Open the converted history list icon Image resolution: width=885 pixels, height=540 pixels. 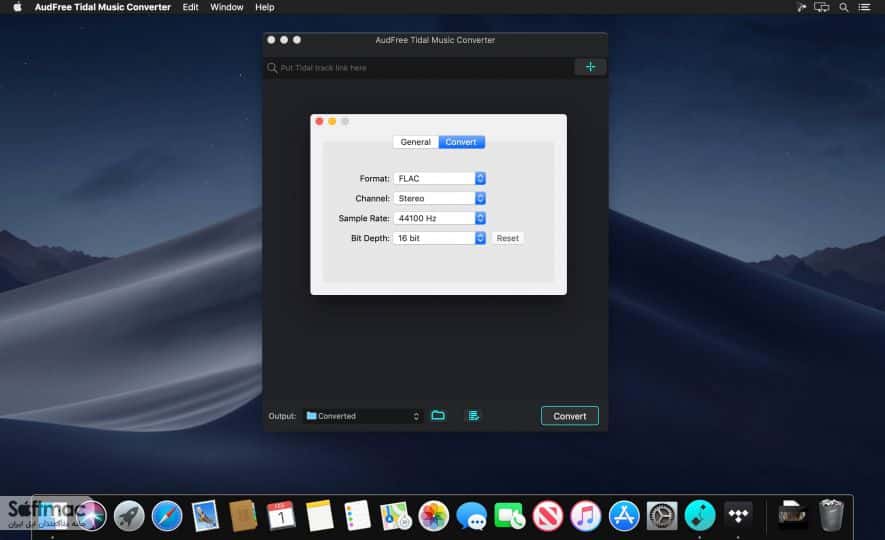pyautogui.click(x=474, y=416)
